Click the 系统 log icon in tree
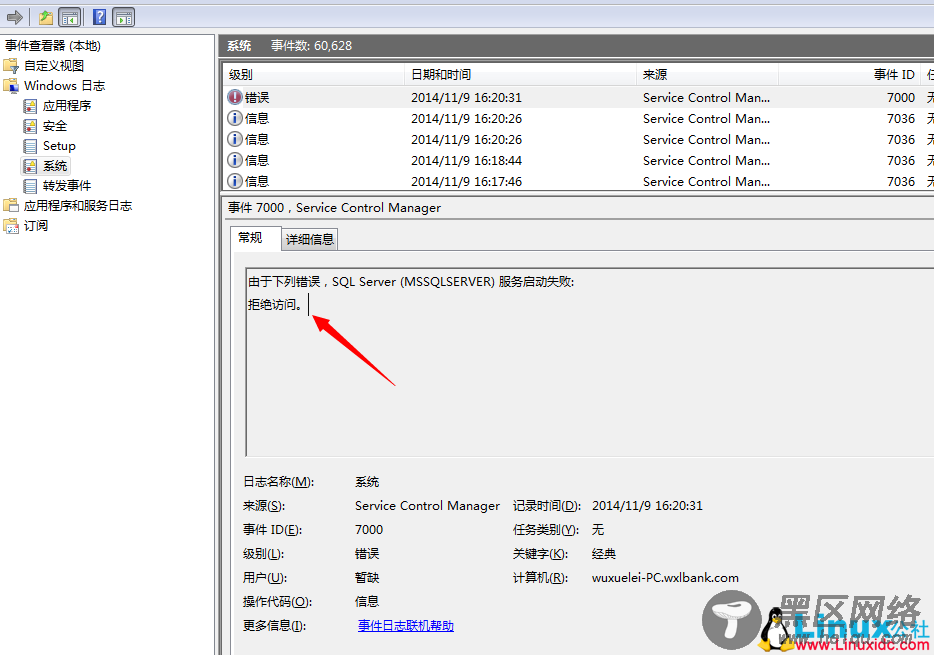Image resolution: width=934 pixels, height=655 pixels. point(30,166)
